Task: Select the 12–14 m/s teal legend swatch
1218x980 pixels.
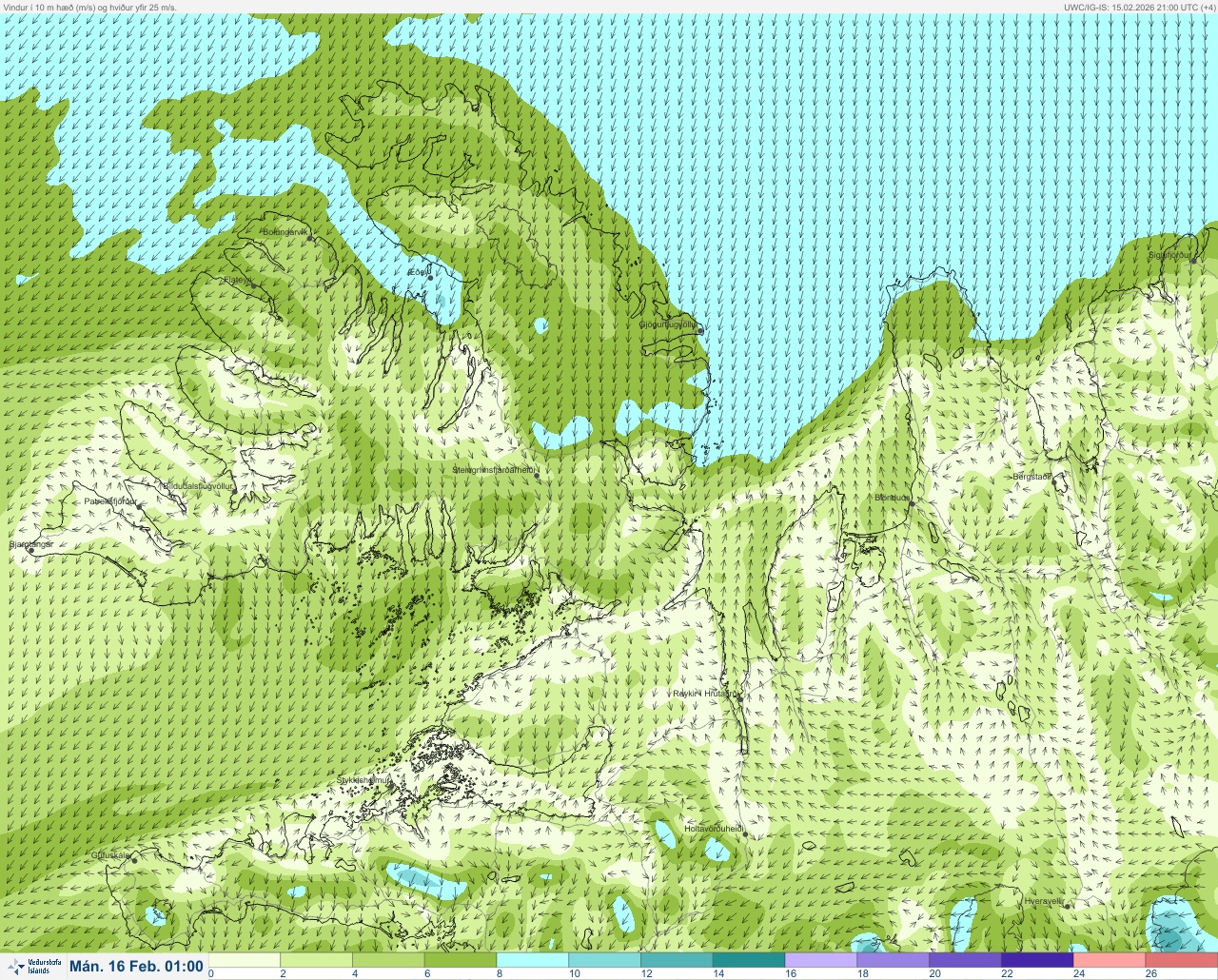Action: 678,960
